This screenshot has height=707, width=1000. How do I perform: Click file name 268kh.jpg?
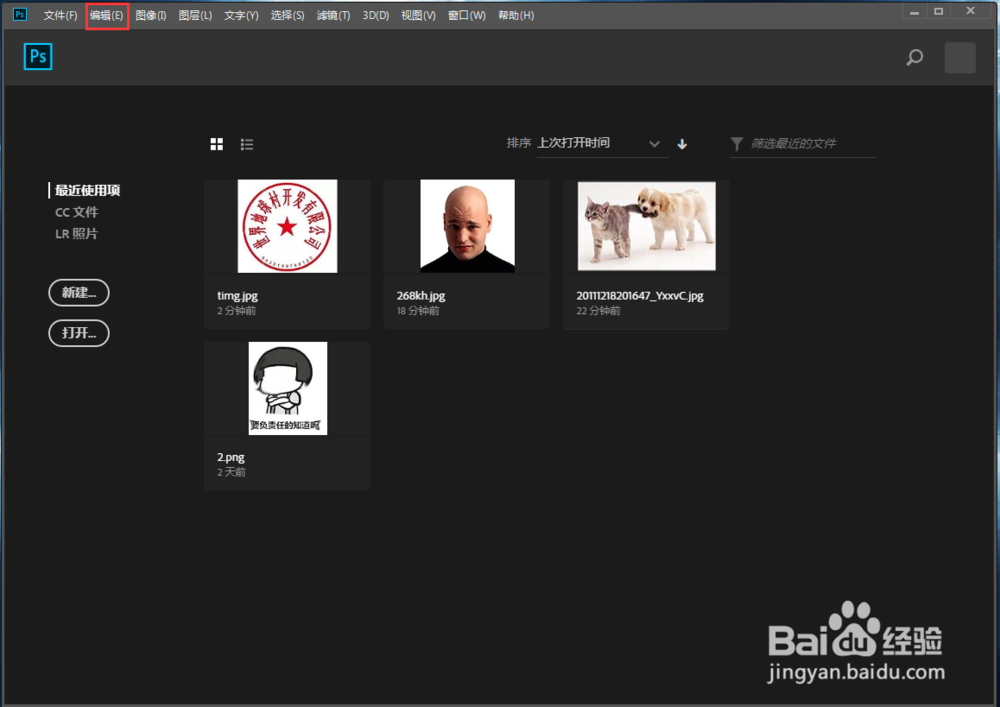(421, 296)
